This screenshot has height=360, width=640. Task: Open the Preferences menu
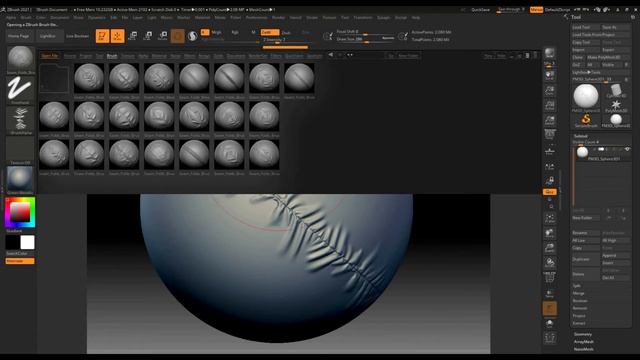click(x=256, y=18)
